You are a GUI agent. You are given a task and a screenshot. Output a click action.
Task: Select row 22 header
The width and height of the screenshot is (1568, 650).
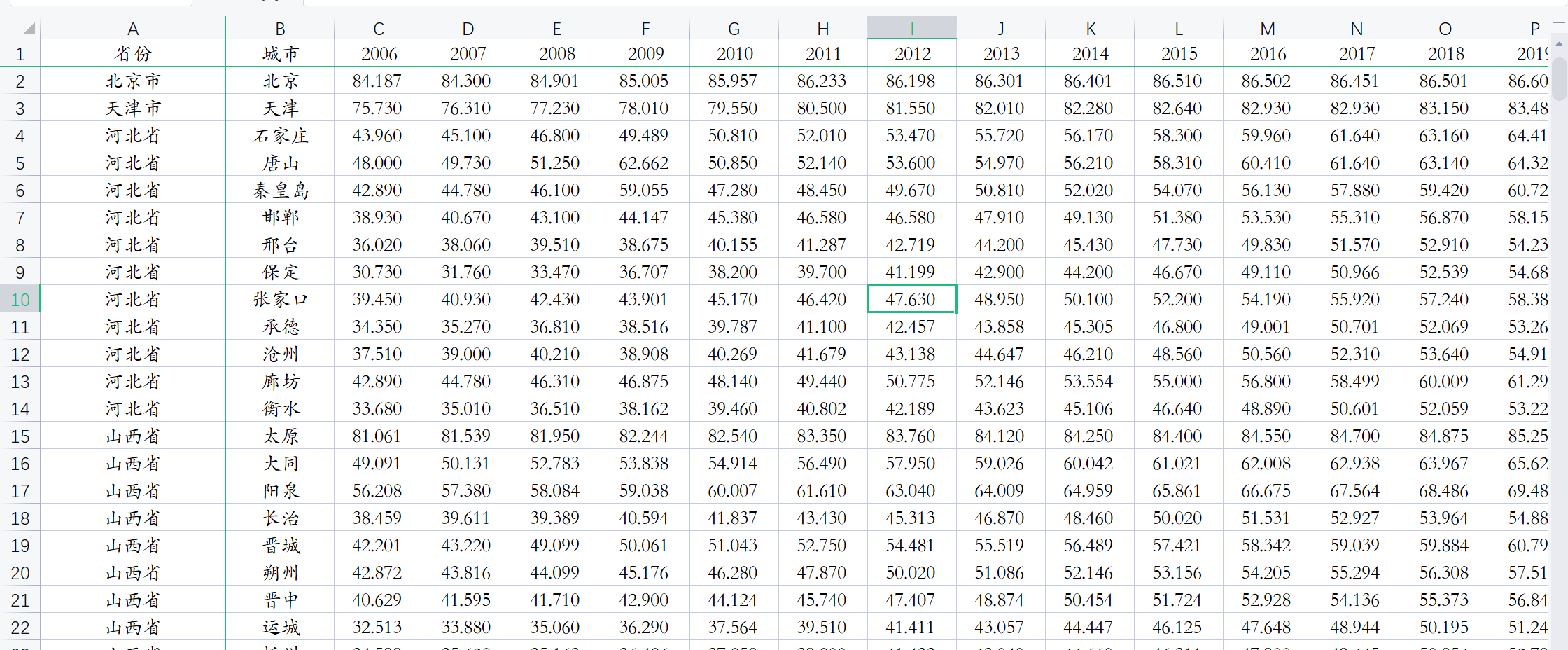pyautogui.click(x=20, y=628)
